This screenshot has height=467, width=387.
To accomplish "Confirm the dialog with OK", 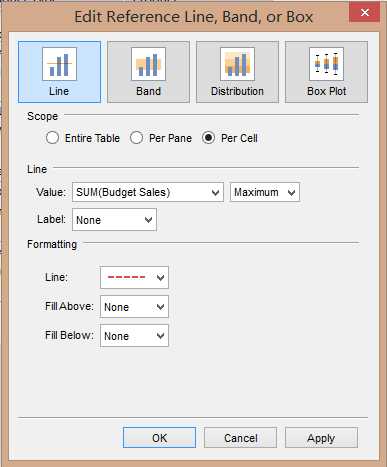I will 159,438.
